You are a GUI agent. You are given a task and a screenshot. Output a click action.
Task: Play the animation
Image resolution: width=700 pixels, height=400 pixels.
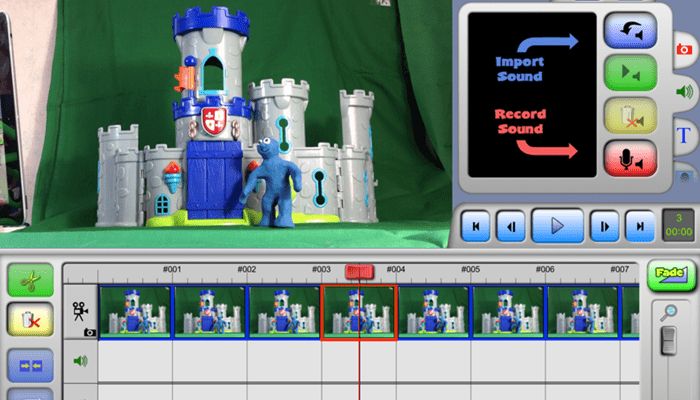tap(558, 225)
